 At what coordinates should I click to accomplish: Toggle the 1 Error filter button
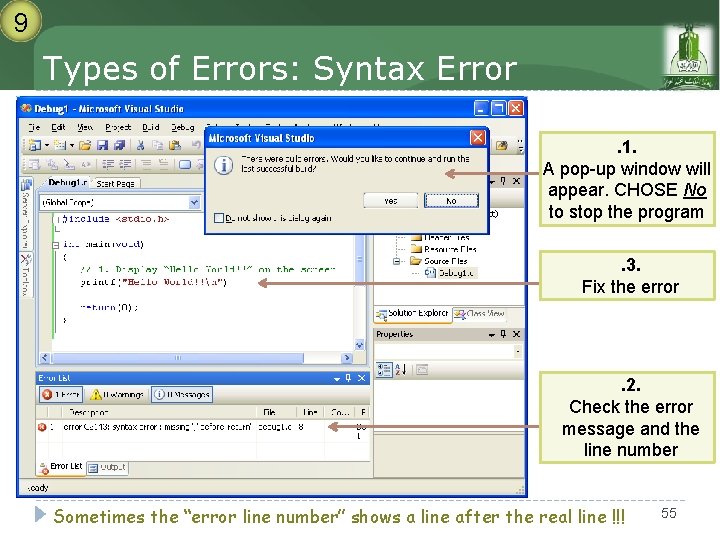coord(61,394)
